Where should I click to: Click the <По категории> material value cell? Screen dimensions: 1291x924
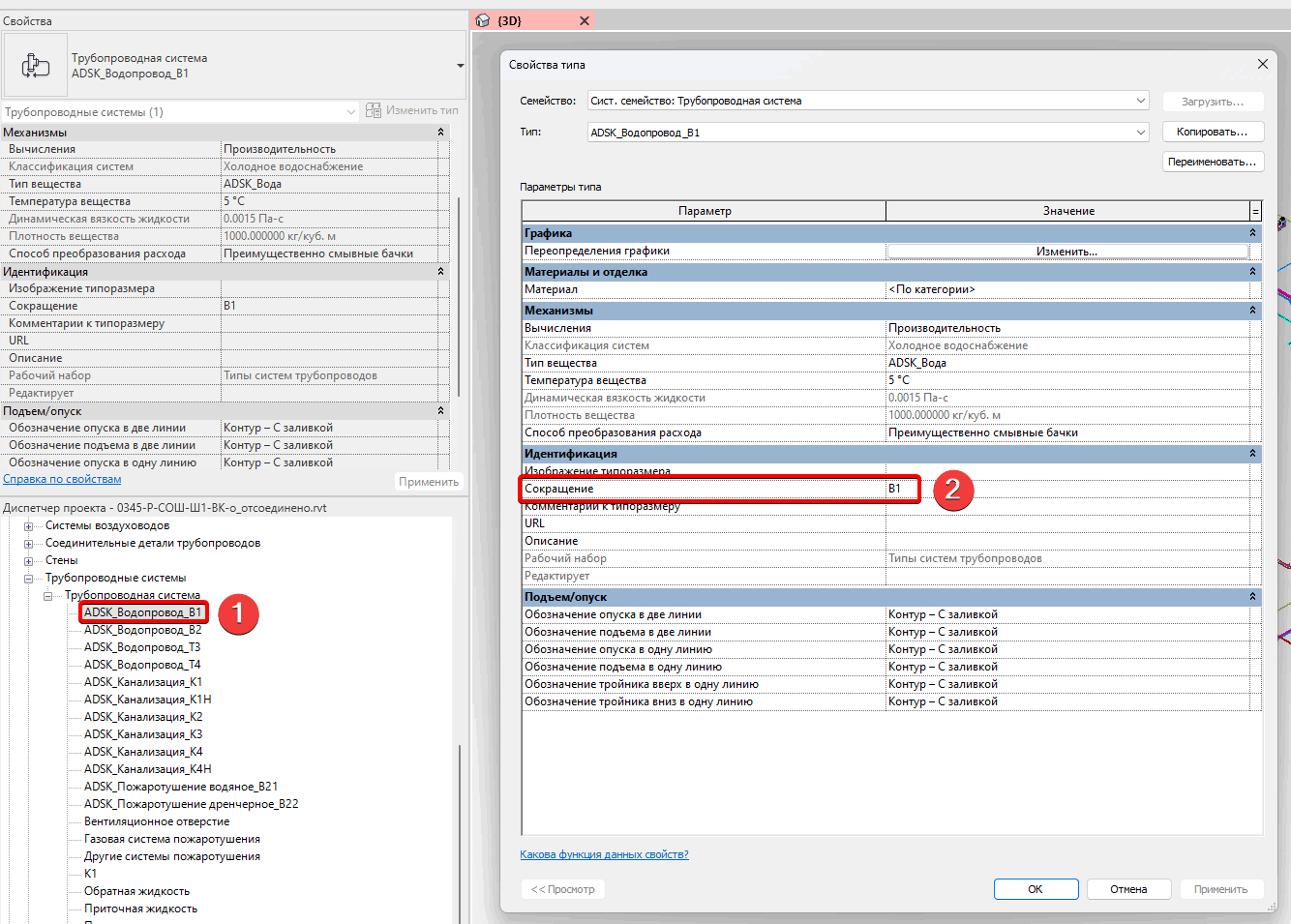(1067, 289)
